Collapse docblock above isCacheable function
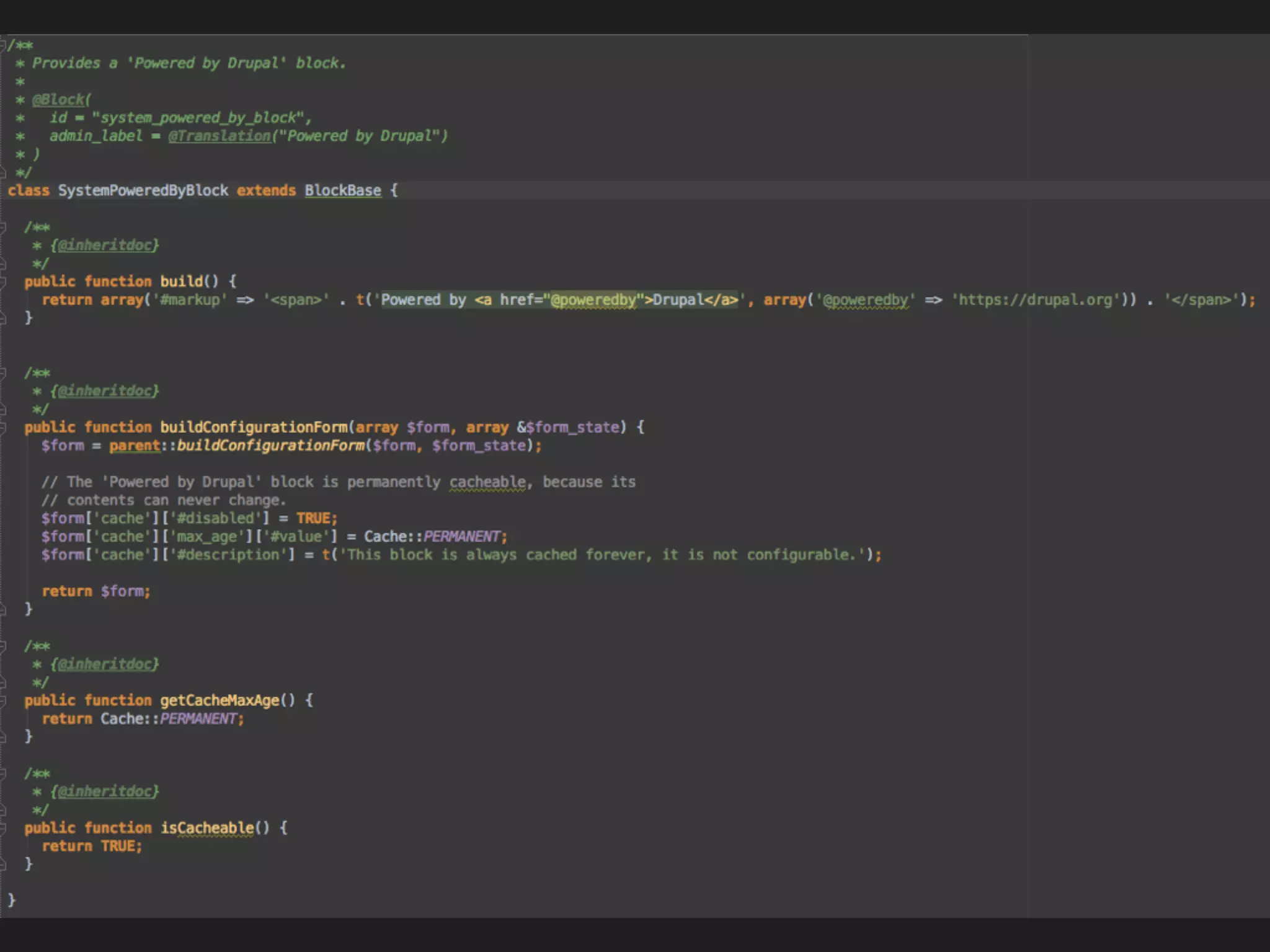This screenshot has height=952, width=1270. pyautogui.click(x=3, y=773)
